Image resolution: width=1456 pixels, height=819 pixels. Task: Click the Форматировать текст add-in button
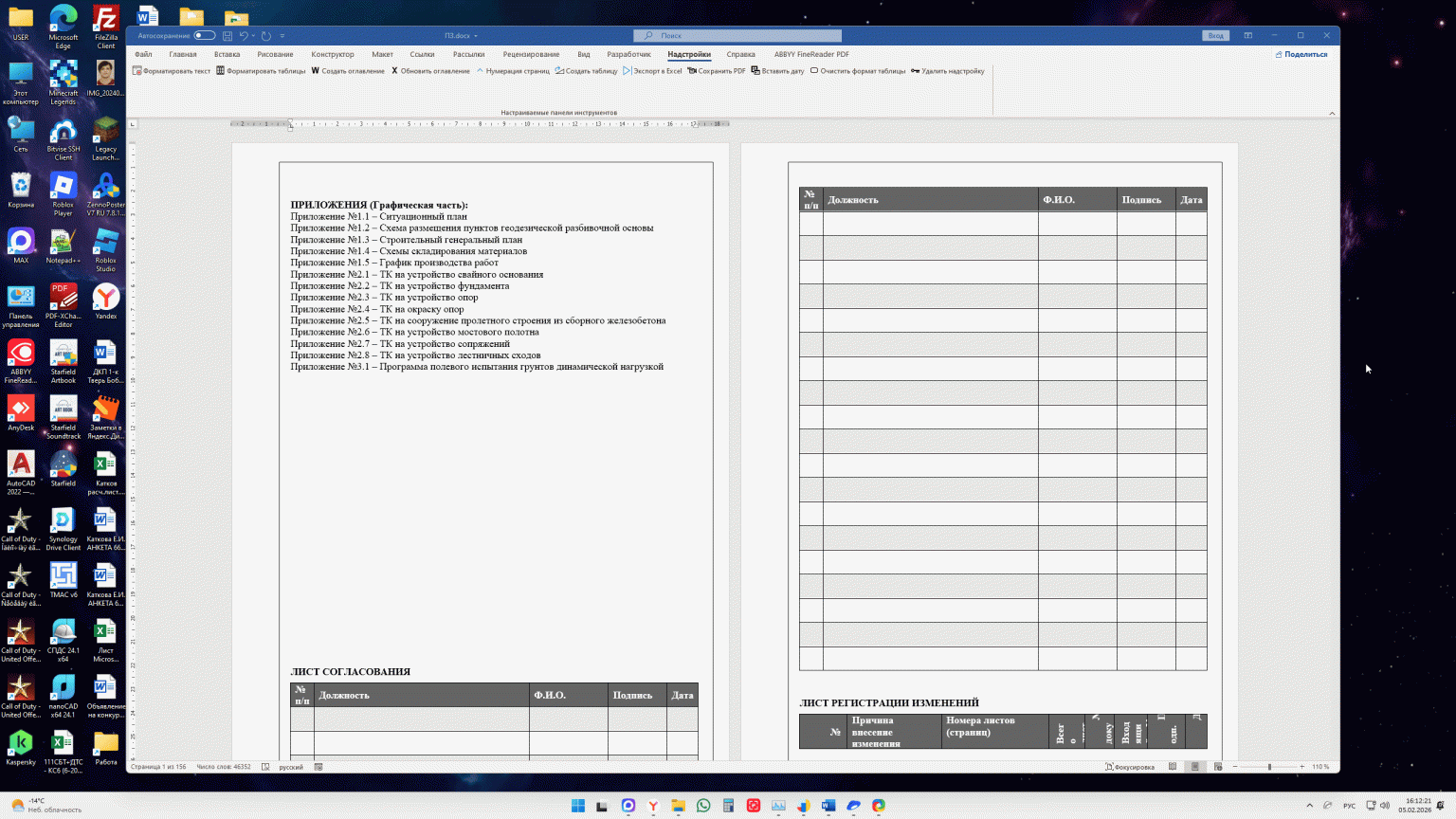point(172,71)
